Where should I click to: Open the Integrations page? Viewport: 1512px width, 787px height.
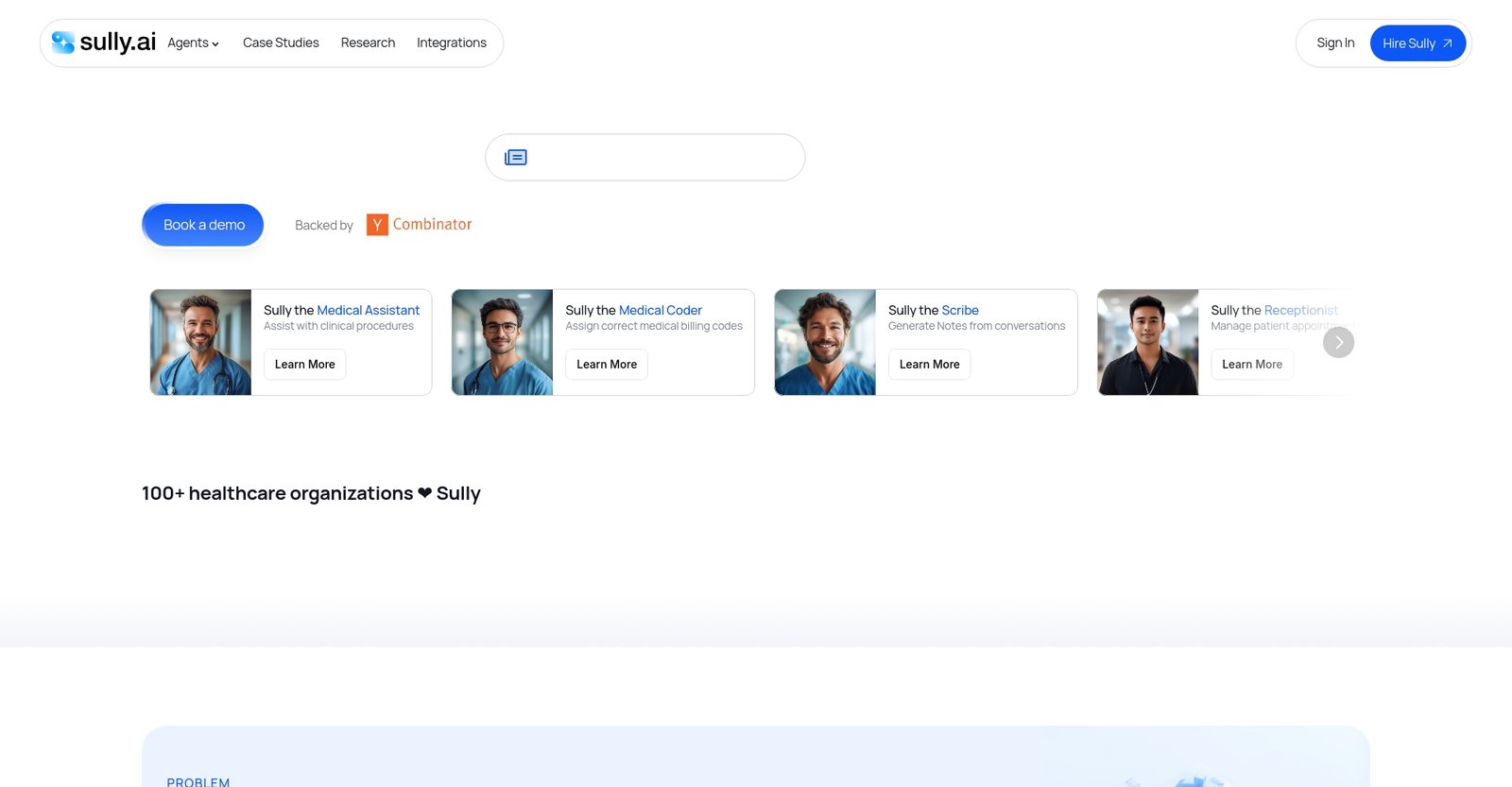pyautogui.click(x=451, y=43)
